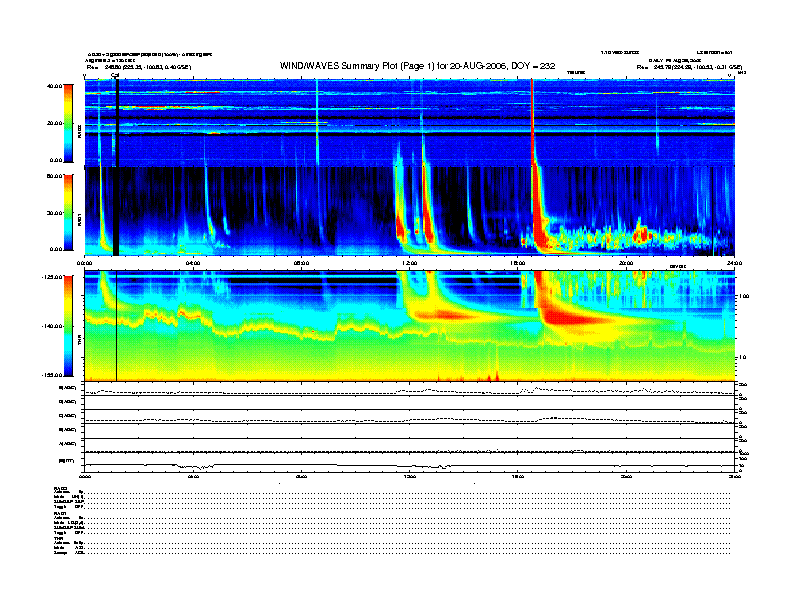This screenshot has width=792, height=612.
Task: Click the 30.00 tick on RAD1 color scale
Action: click(x=54, y=213)
